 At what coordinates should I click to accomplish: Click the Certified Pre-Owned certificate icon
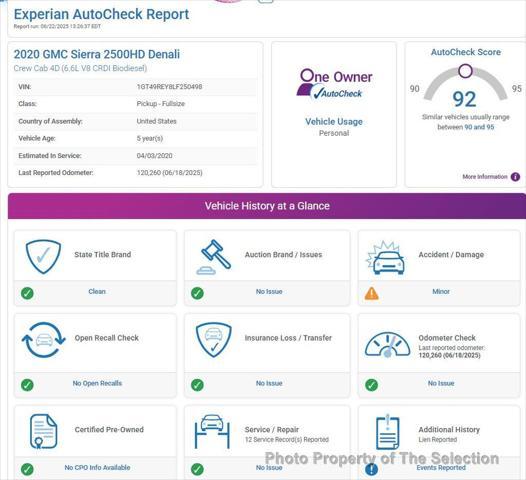(x=43, y=431)
